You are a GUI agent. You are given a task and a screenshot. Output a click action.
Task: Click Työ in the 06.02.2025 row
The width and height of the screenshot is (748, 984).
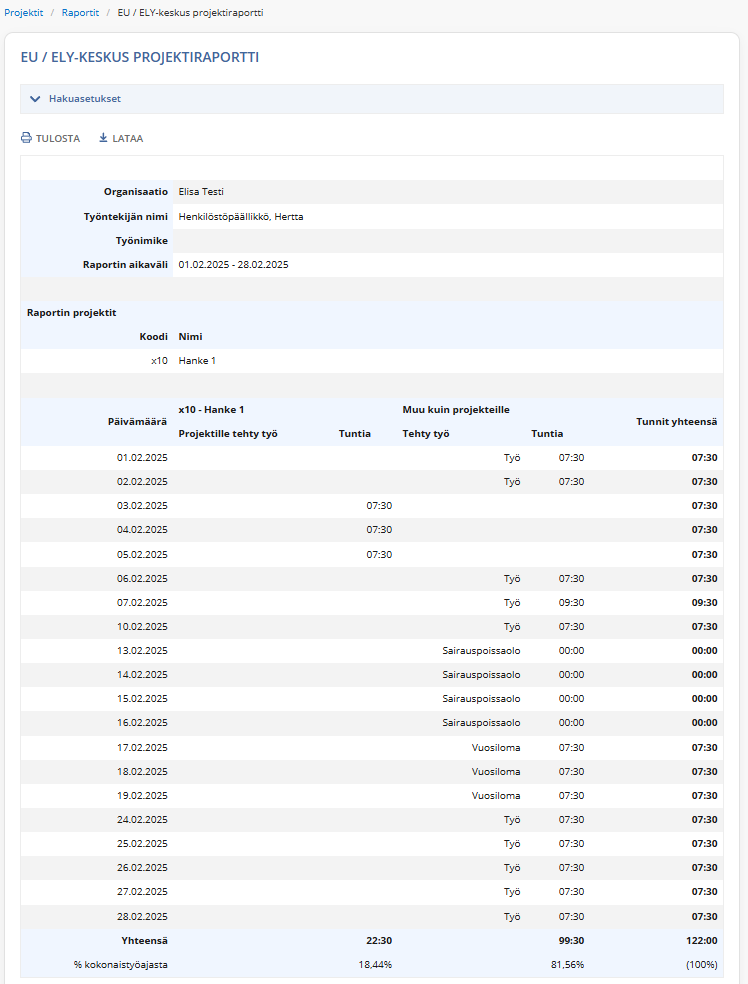(x=512, y=579)
